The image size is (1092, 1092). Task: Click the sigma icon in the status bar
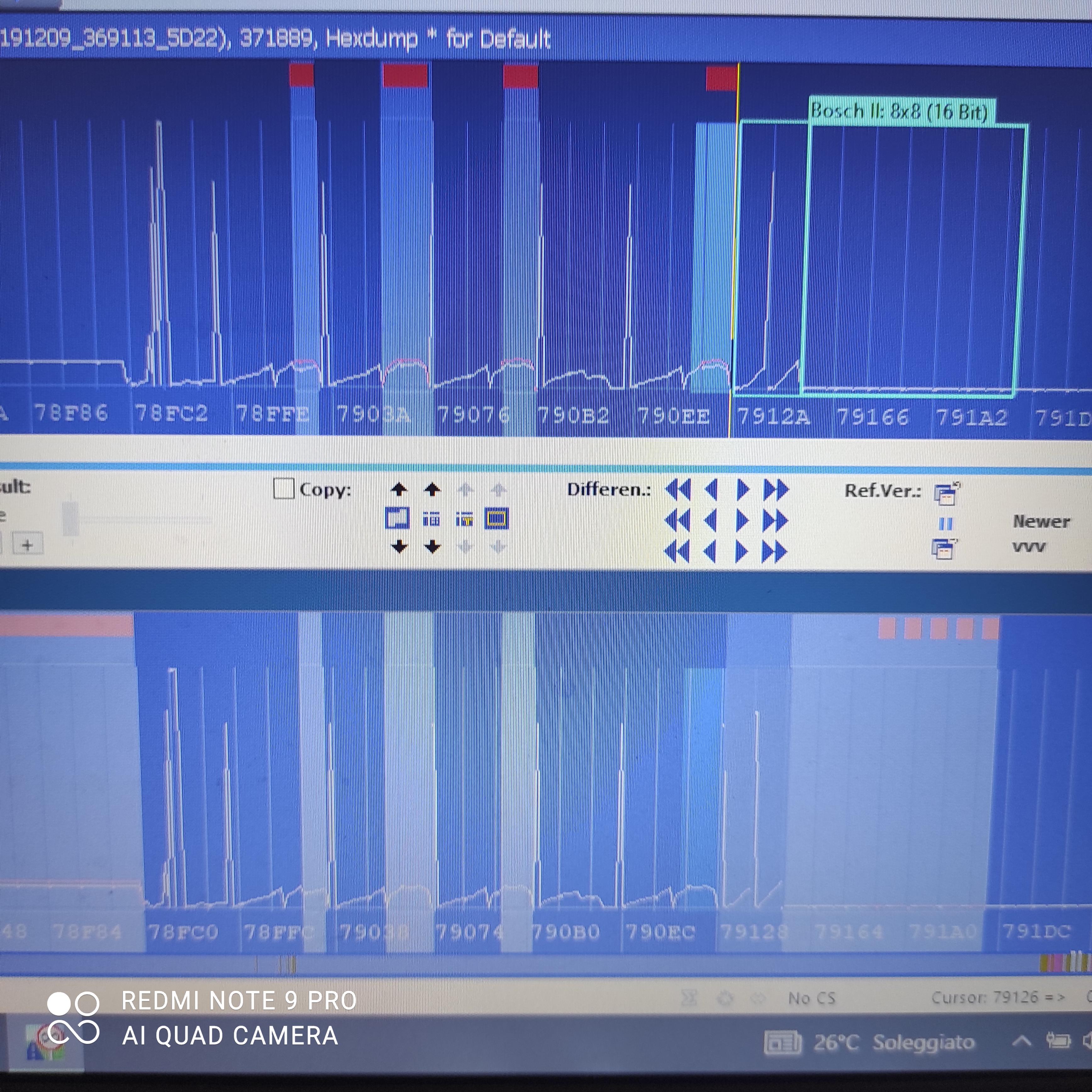[x=689, y=999]
